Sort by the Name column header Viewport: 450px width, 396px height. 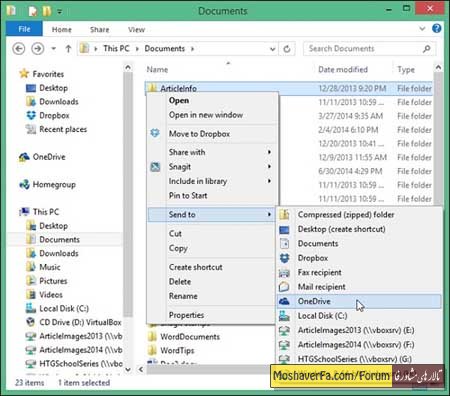point(157,69)
